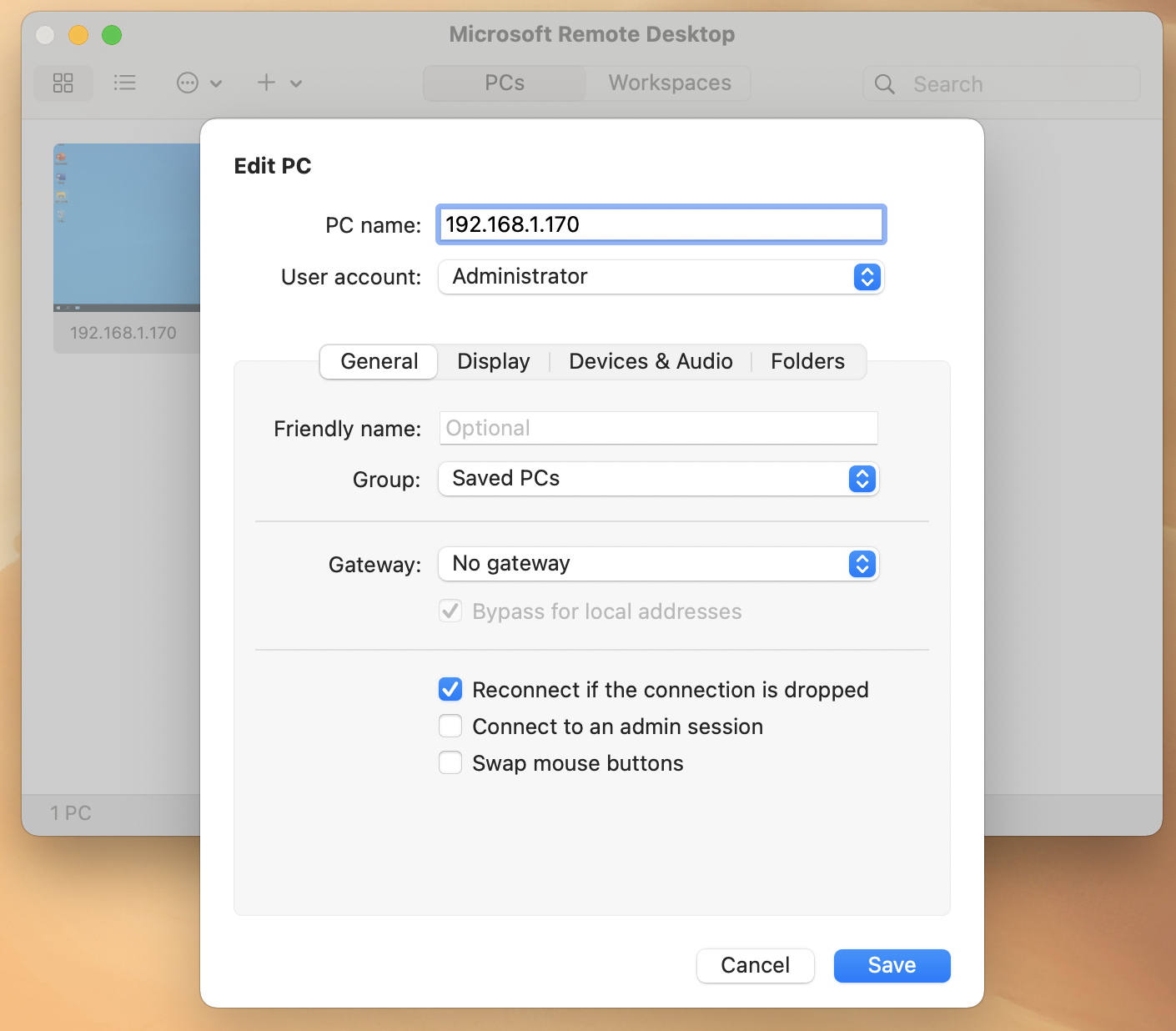This screenshot has width=1176, height=1031.
Task: Open the Gateway dropdown showing No gateway
Action: pyautogui.click(x=659, y=564)
